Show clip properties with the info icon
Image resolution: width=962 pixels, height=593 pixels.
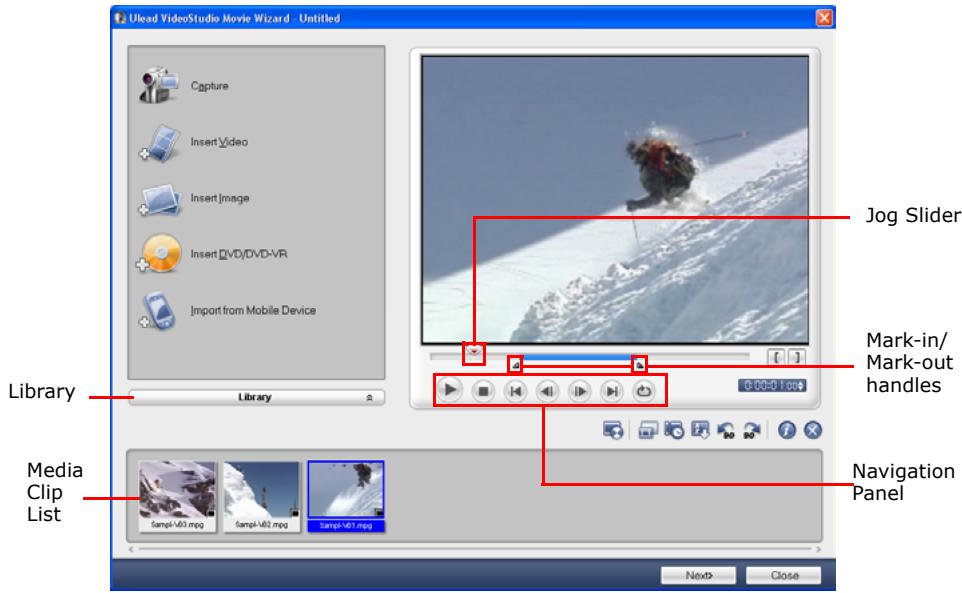787,430
